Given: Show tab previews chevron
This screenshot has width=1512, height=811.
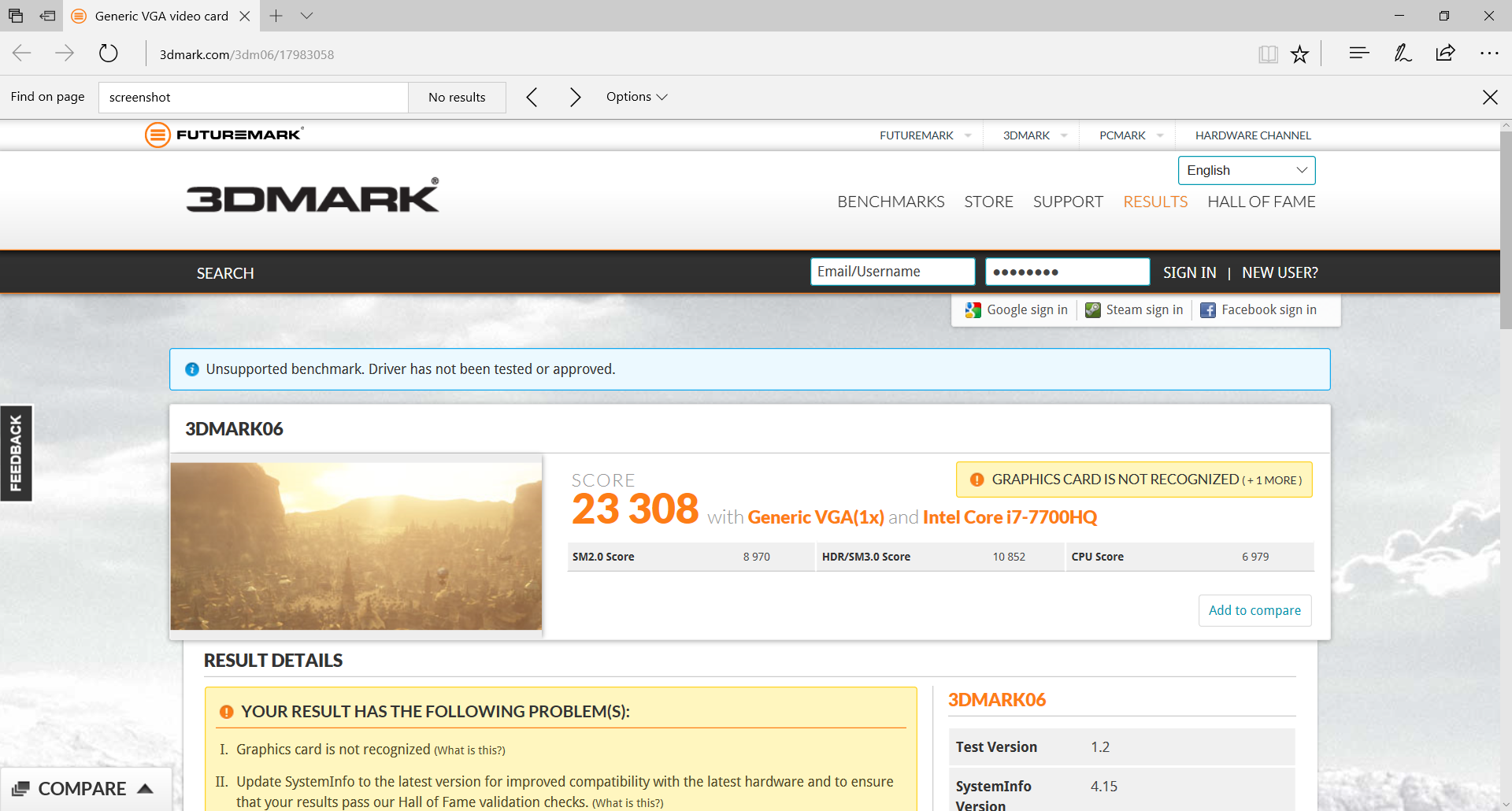Looking at the screenshot, I should click(x=307, y=16).
